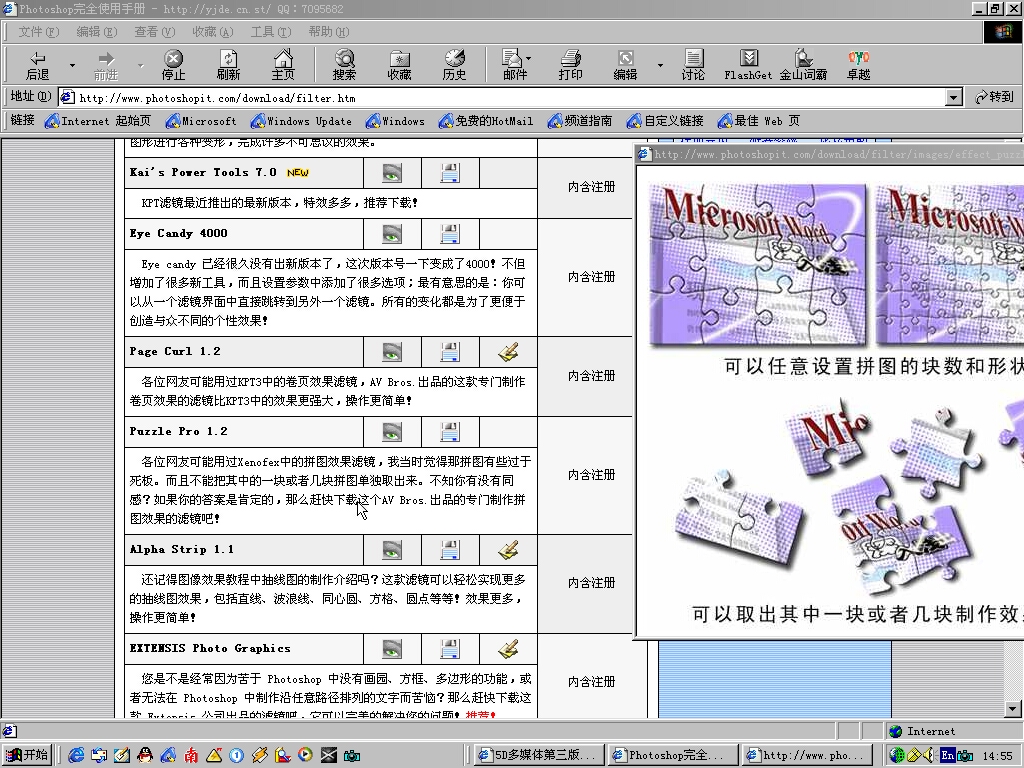The width and height of the screenshot is (1024, 768).
Task: Preview EXTENSIS Photo Graphics via eye icon
Action: coord(392,649)
